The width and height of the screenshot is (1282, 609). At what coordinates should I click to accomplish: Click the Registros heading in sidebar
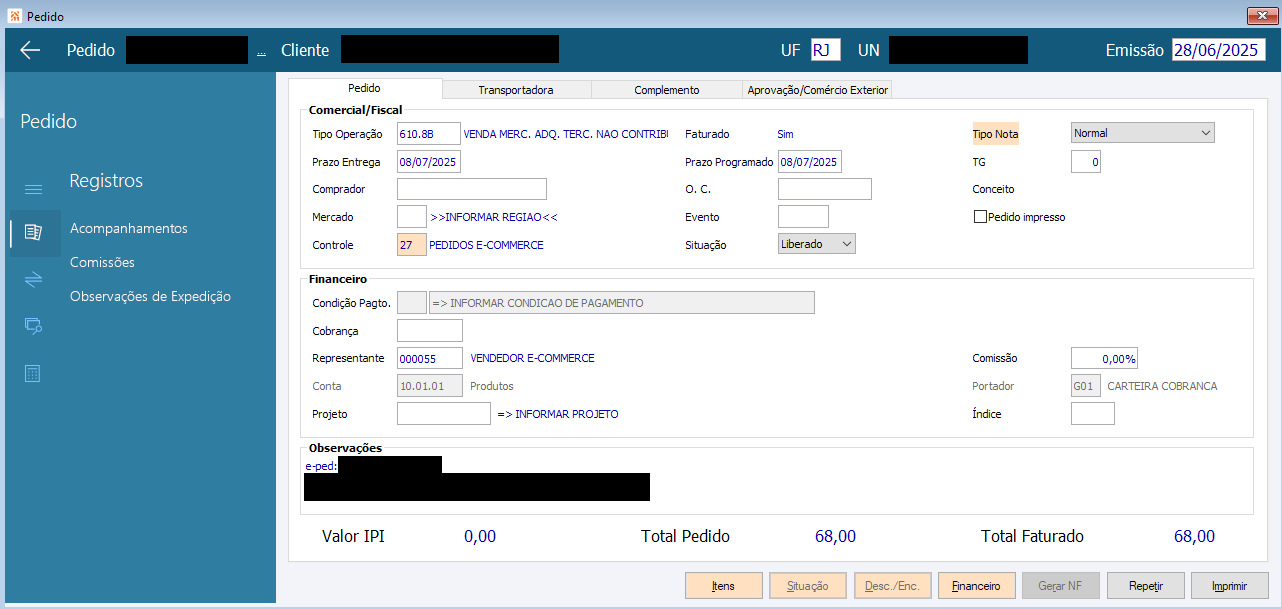point(106,181)
